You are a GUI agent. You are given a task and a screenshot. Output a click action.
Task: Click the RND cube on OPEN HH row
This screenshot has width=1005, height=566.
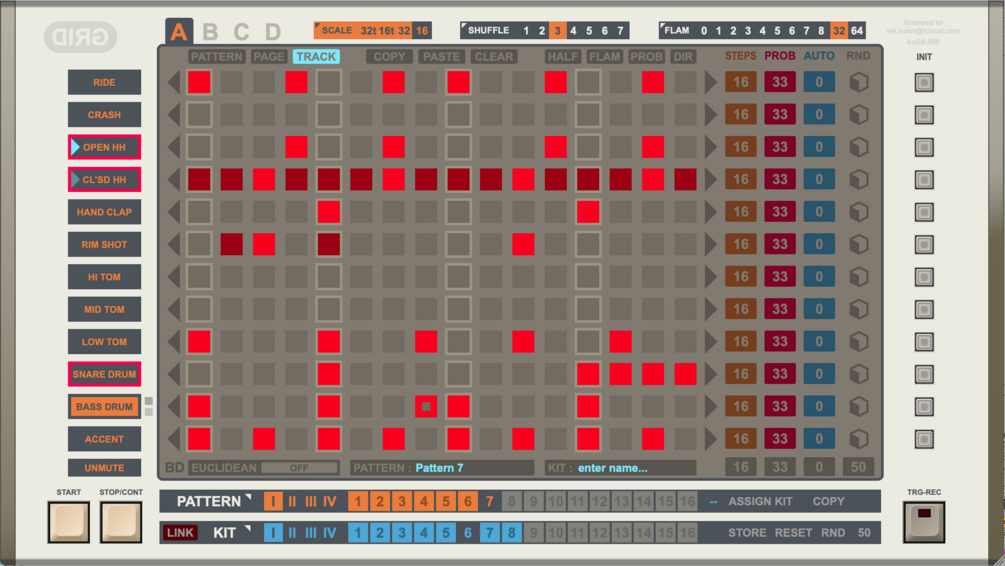tap(859, 147)
